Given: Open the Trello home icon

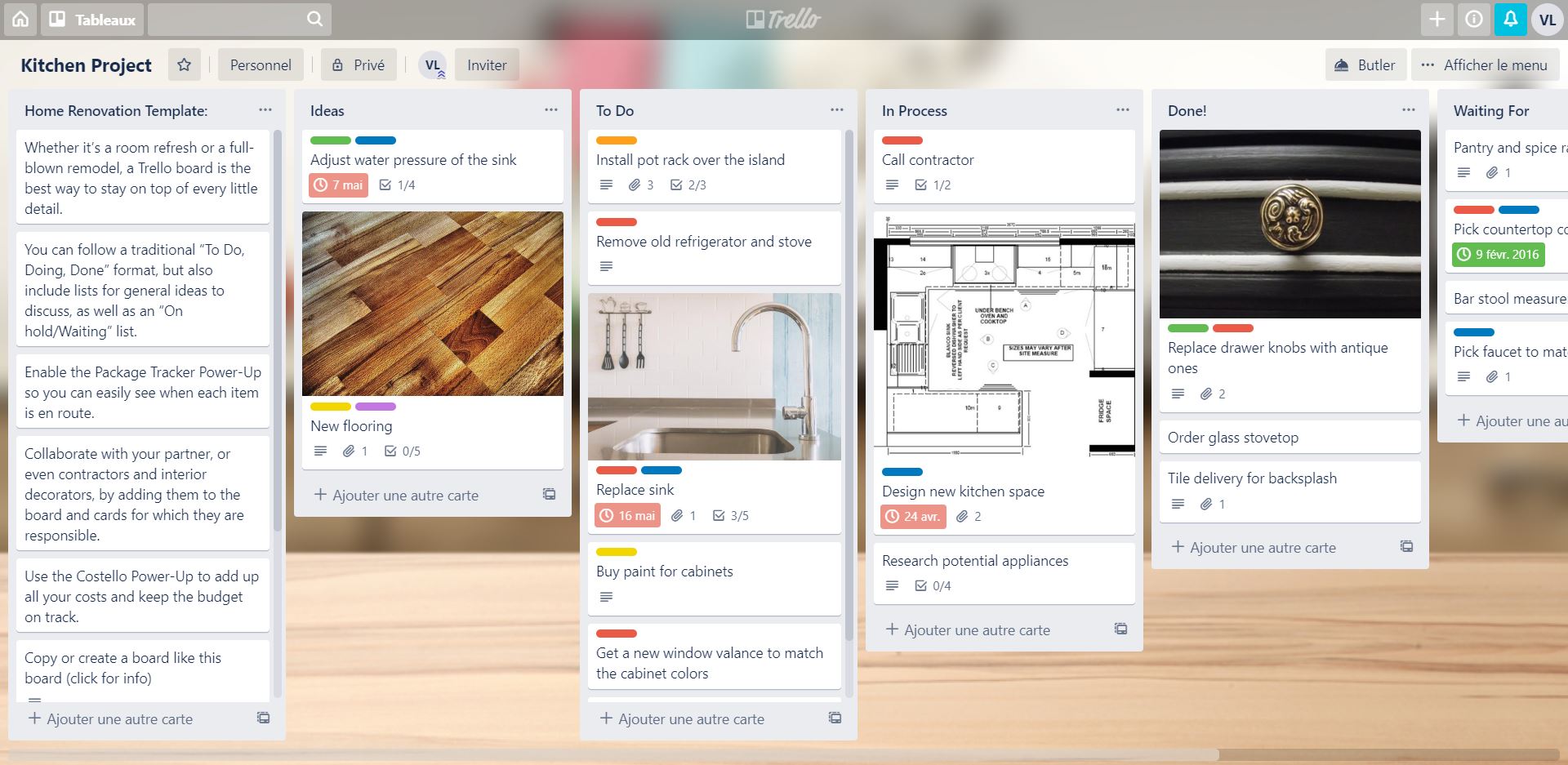Looking at the screenshot, I should pyautogui.click(x=20, y=19).
